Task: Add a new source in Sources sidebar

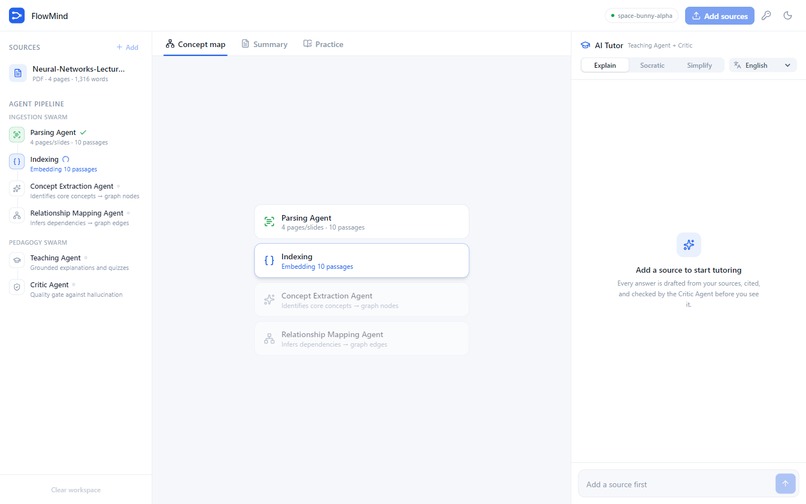Action: (127, 47)
